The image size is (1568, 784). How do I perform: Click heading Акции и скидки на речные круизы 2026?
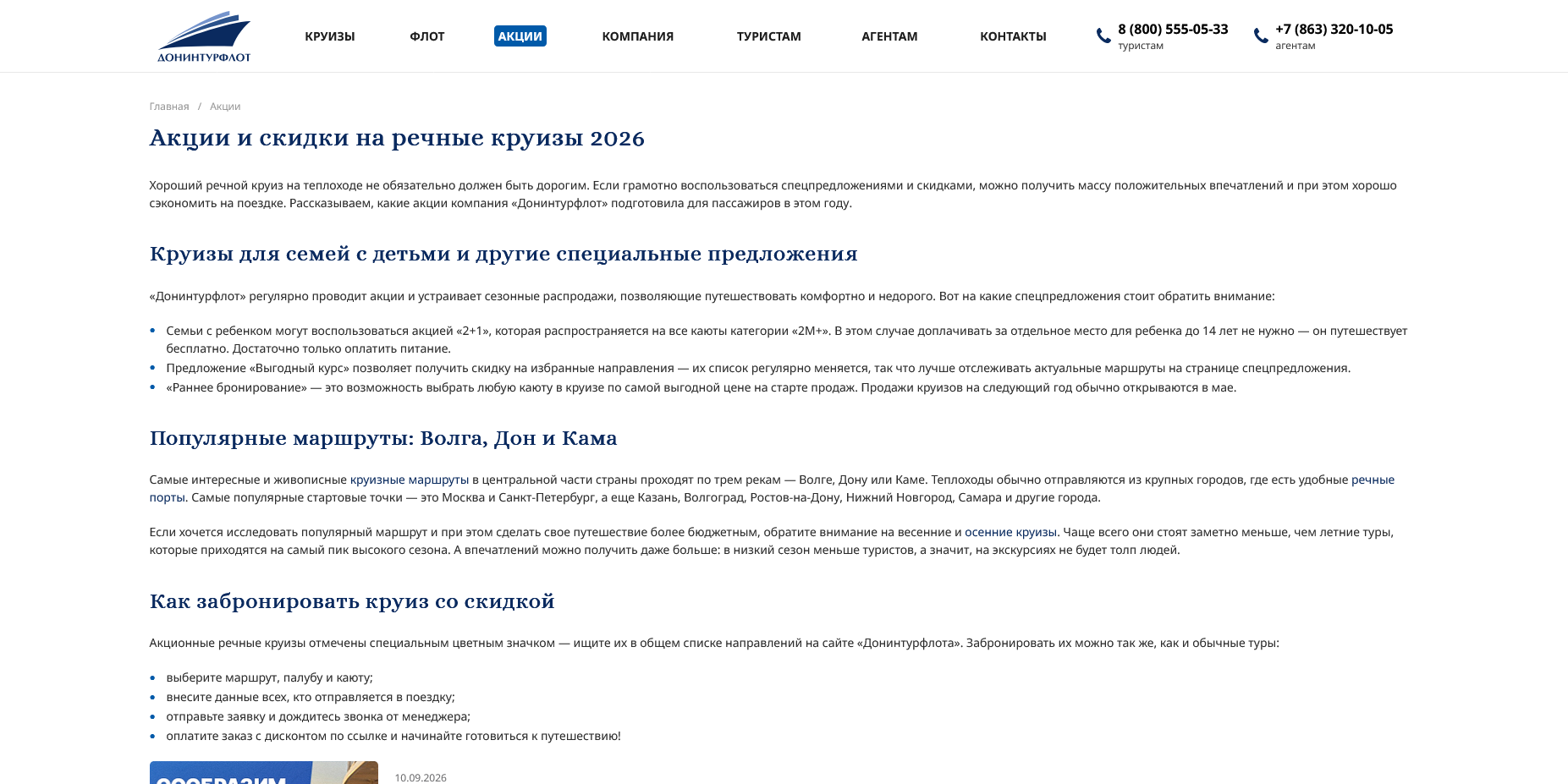[x=397, y=138]
